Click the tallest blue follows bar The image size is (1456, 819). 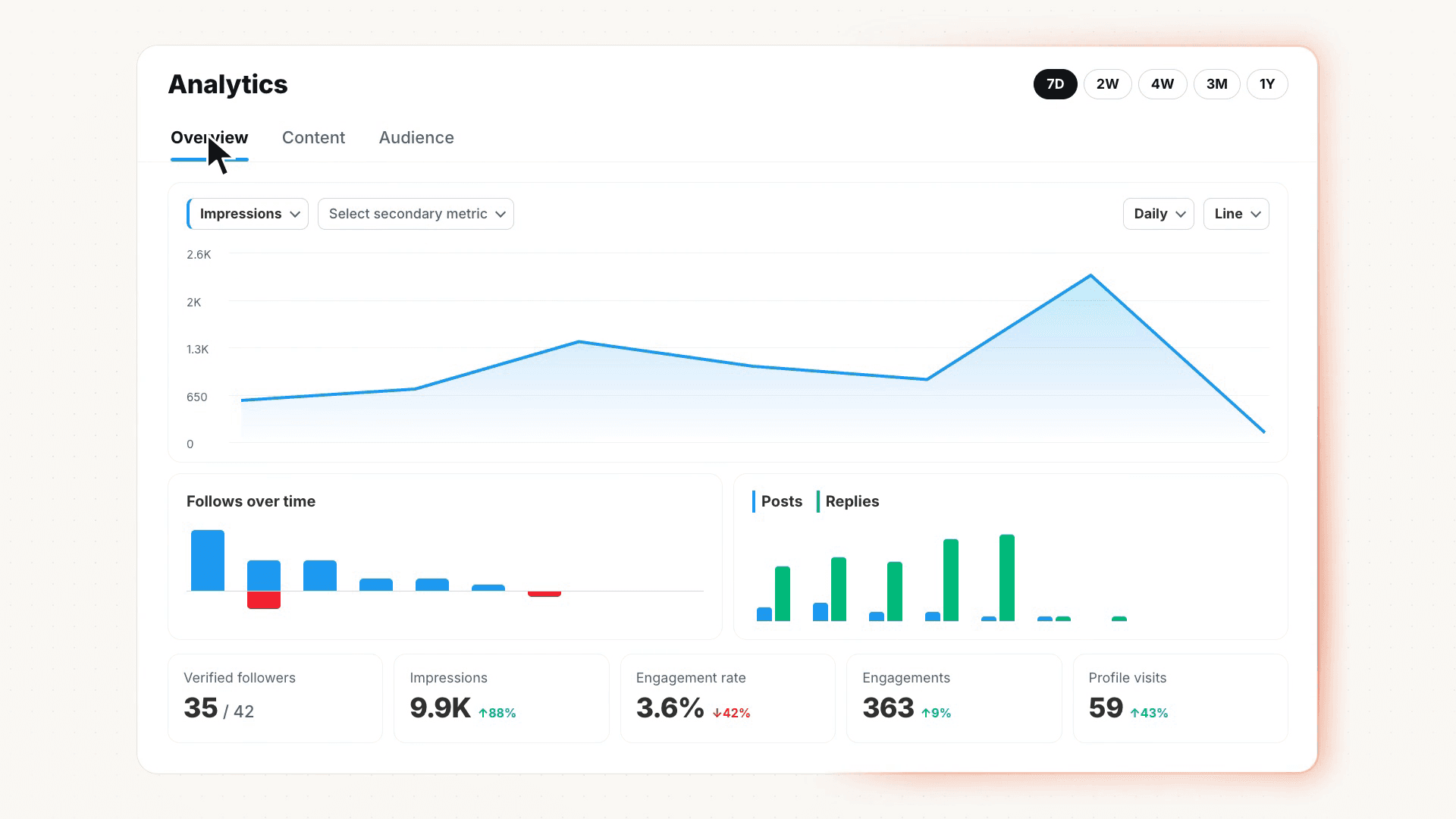(x=208, y=560)
